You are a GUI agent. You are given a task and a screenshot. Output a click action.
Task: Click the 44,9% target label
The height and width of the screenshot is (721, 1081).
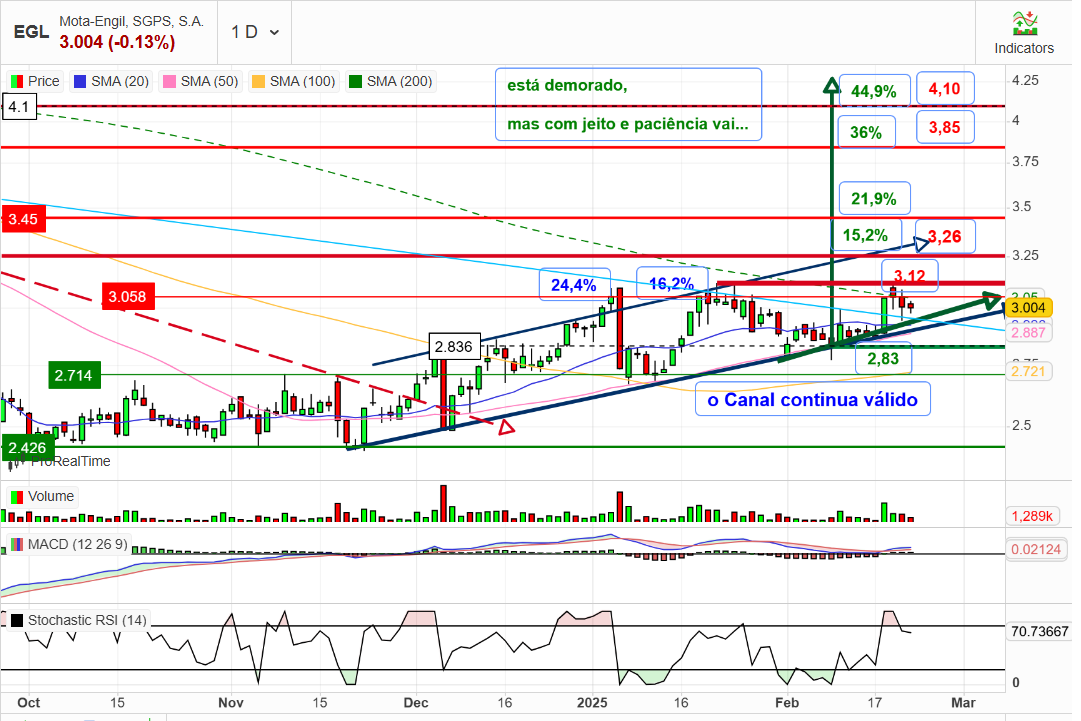click(873, 91)
